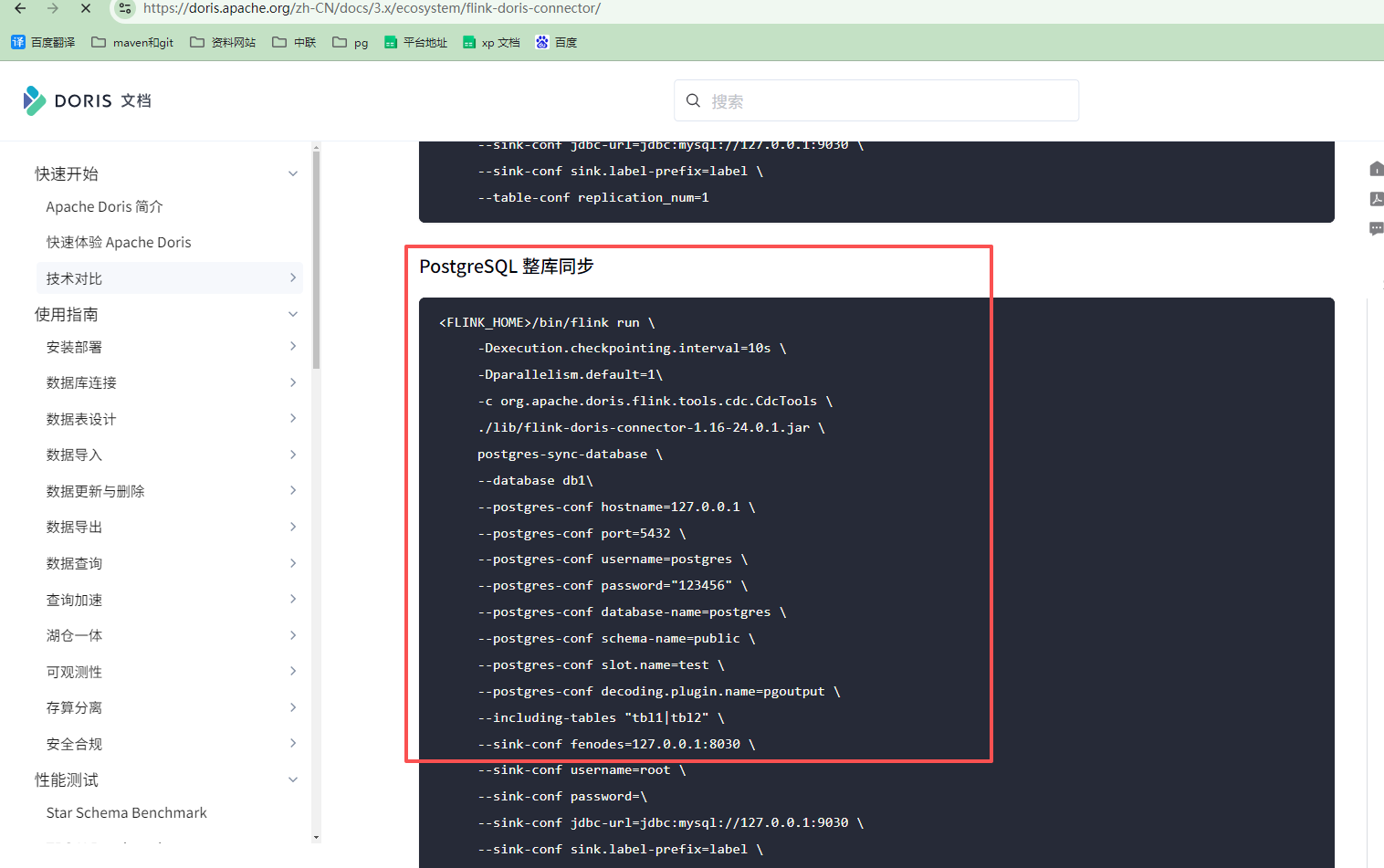Go back with browser back arrow
1384x868 pixels.
pyautogui.click(x=20, y=8)
